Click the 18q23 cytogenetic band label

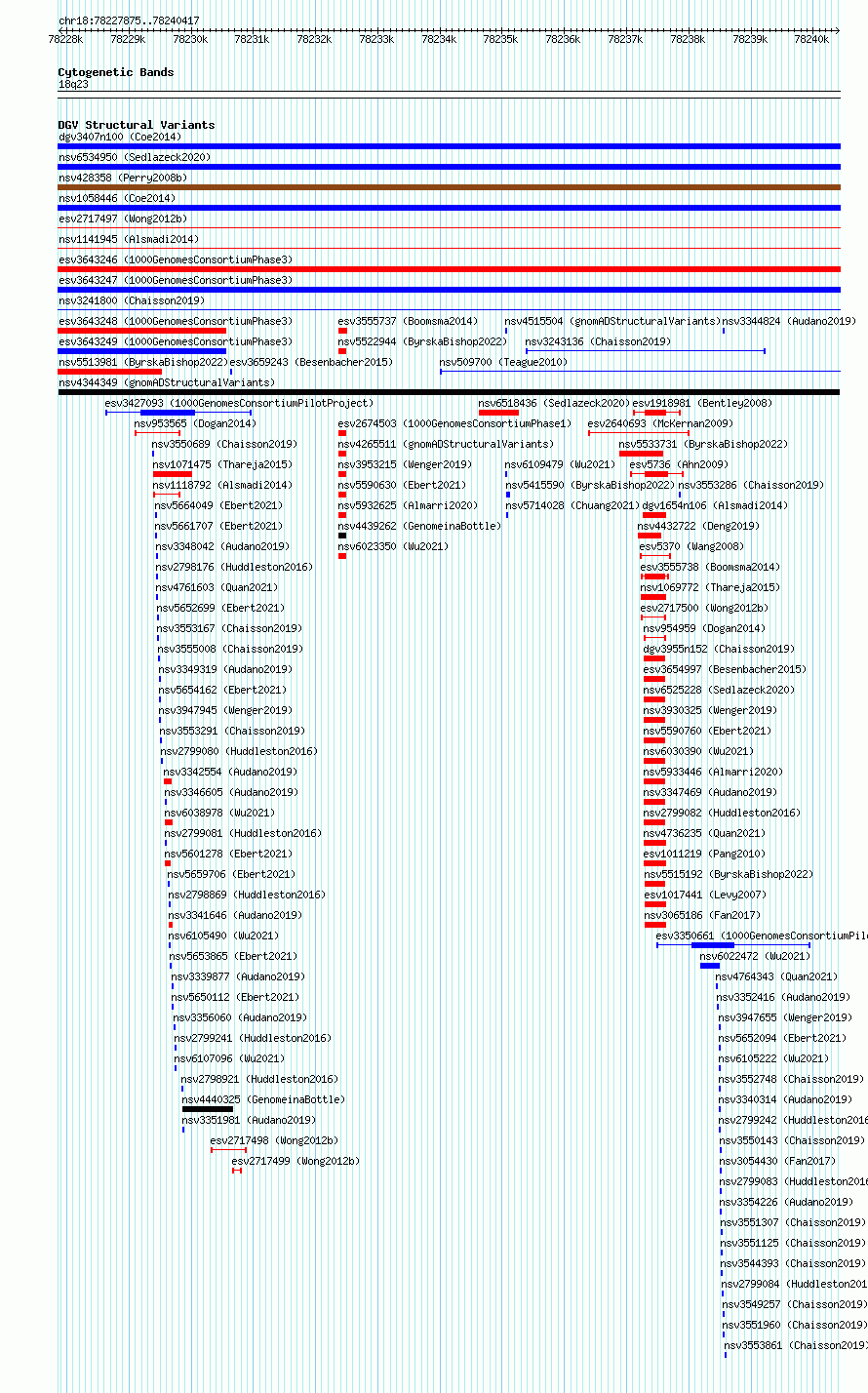pos(73,84)
